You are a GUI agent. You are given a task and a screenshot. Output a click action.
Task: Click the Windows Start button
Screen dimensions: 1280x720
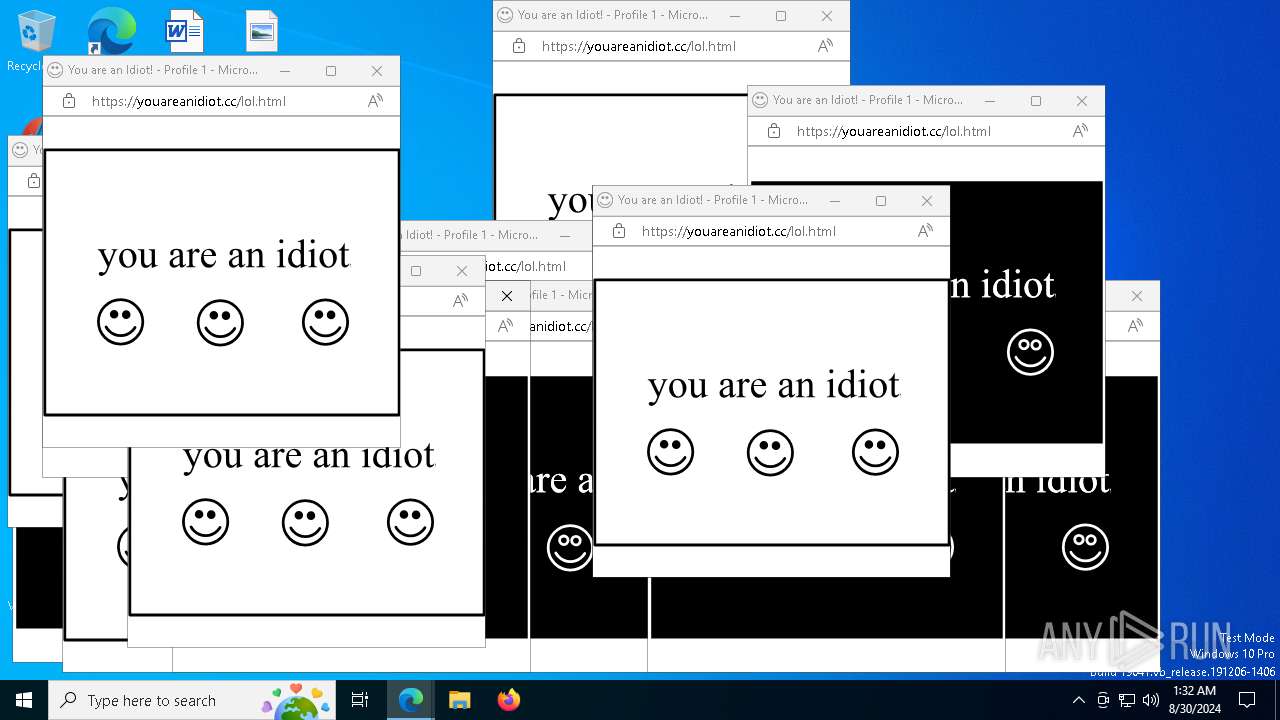click(x=24, y=700)
